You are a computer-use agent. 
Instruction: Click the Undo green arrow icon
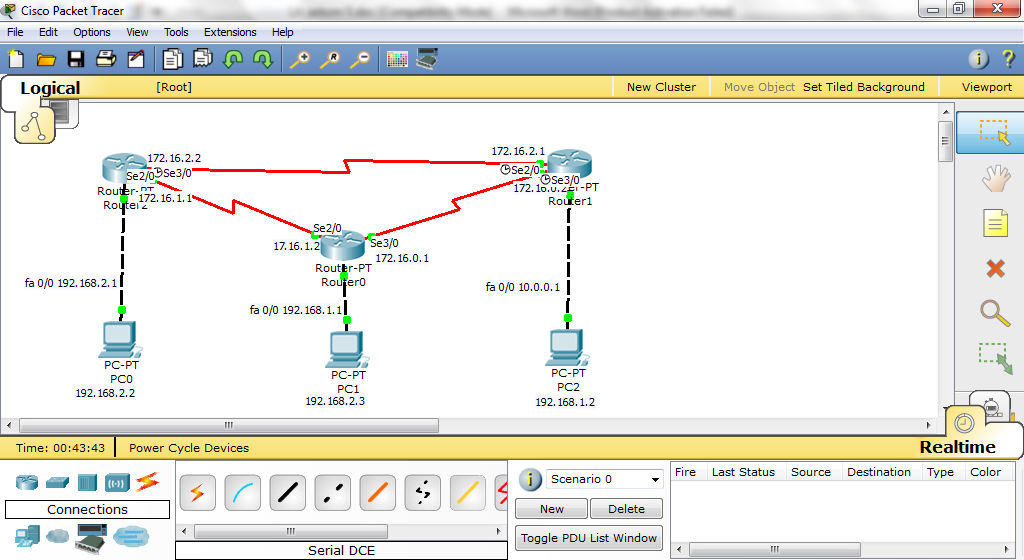[x=232, y=59]
